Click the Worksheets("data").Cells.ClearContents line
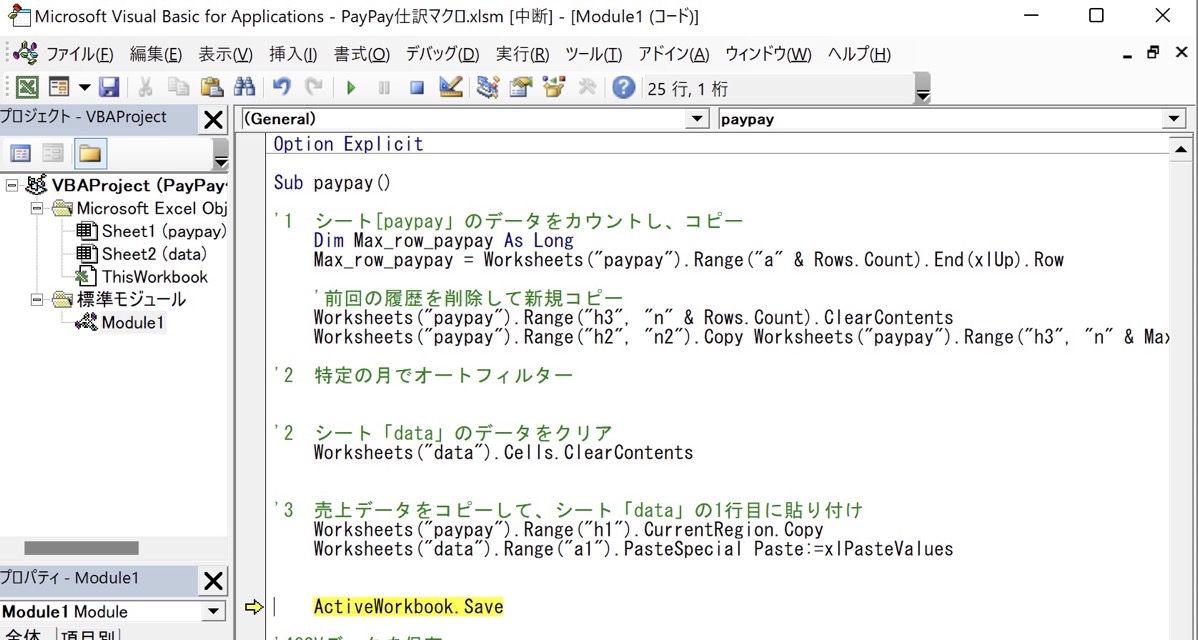The width and height of the screenshot is (1198, 640). click(503, 452)
